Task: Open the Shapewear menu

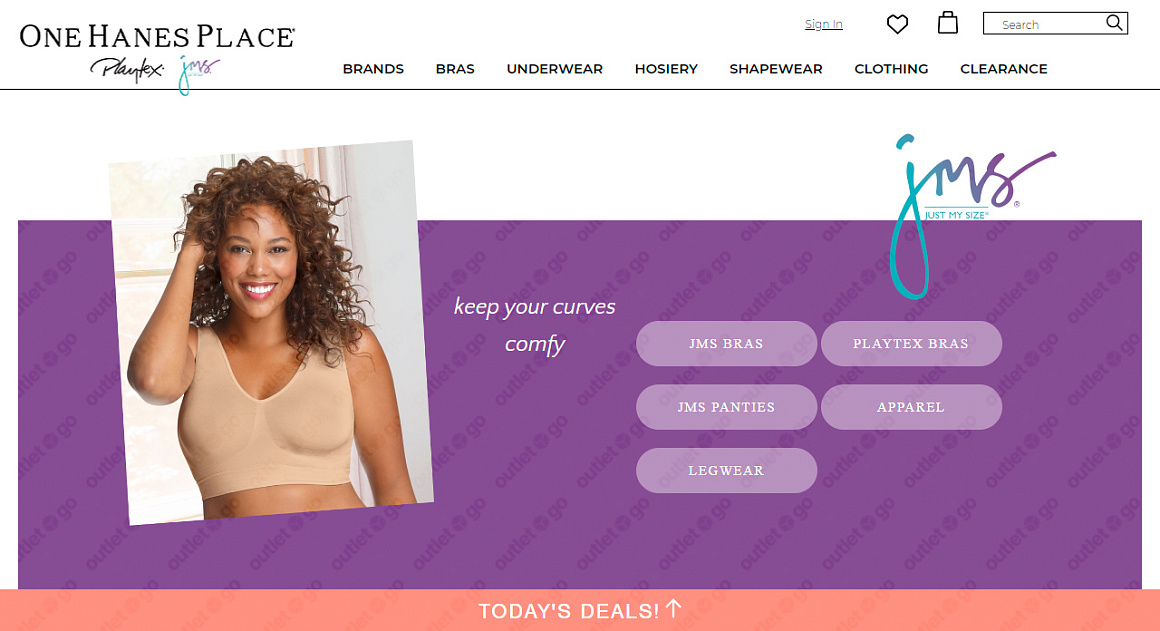Action: click(x=775, y=69)
